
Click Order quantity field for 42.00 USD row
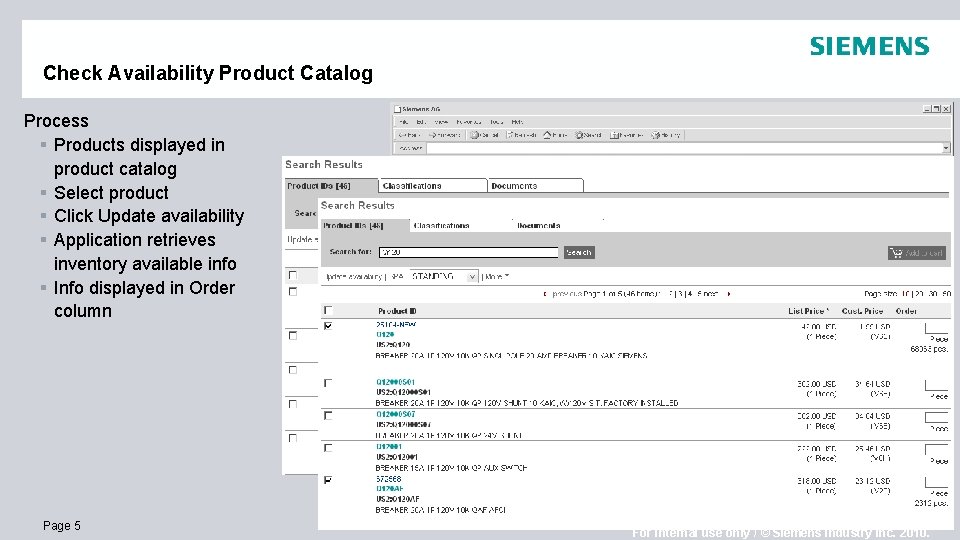[936, 328]
